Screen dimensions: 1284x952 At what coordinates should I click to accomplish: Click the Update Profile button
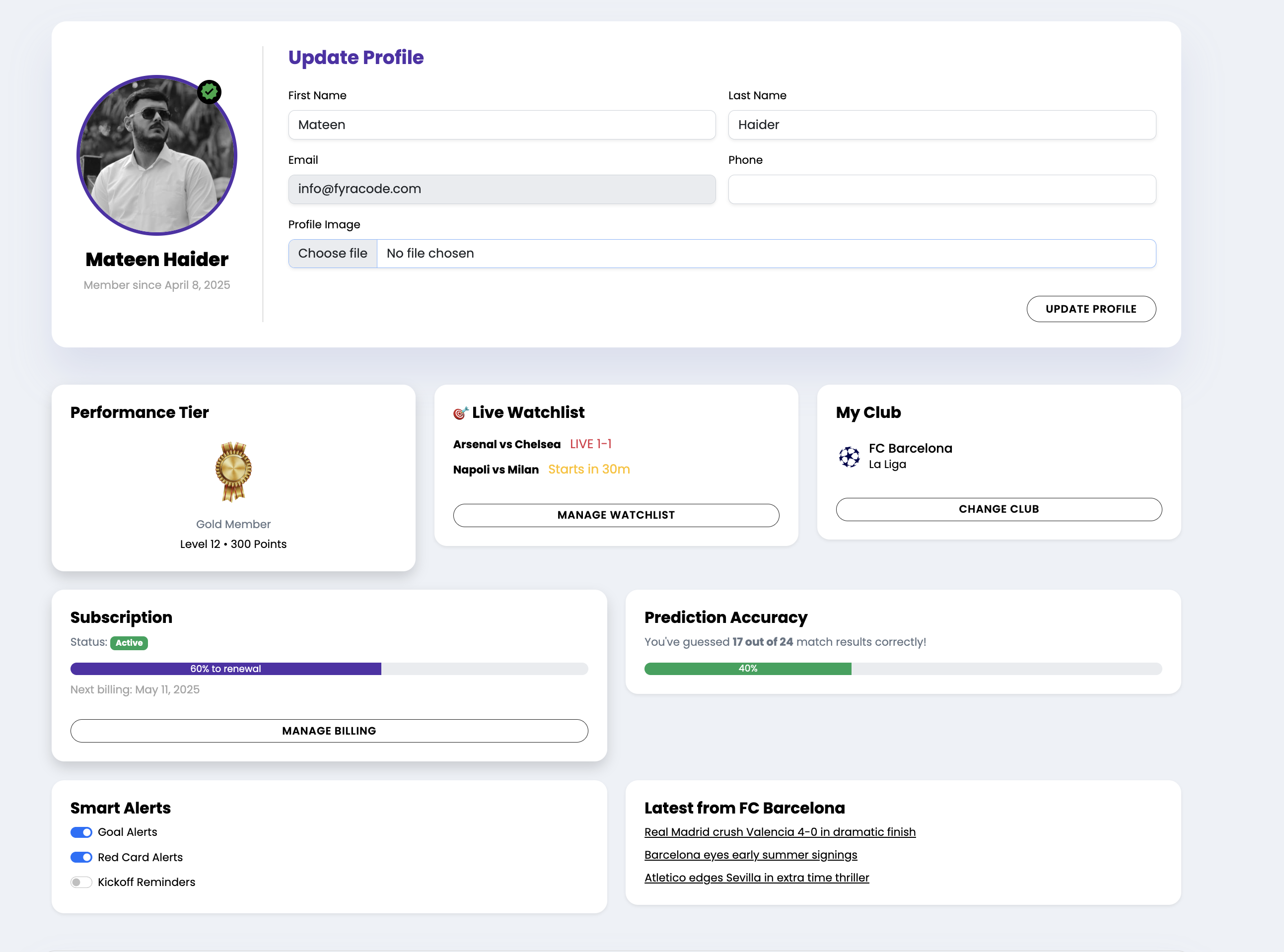click(x=1090, y=309)
